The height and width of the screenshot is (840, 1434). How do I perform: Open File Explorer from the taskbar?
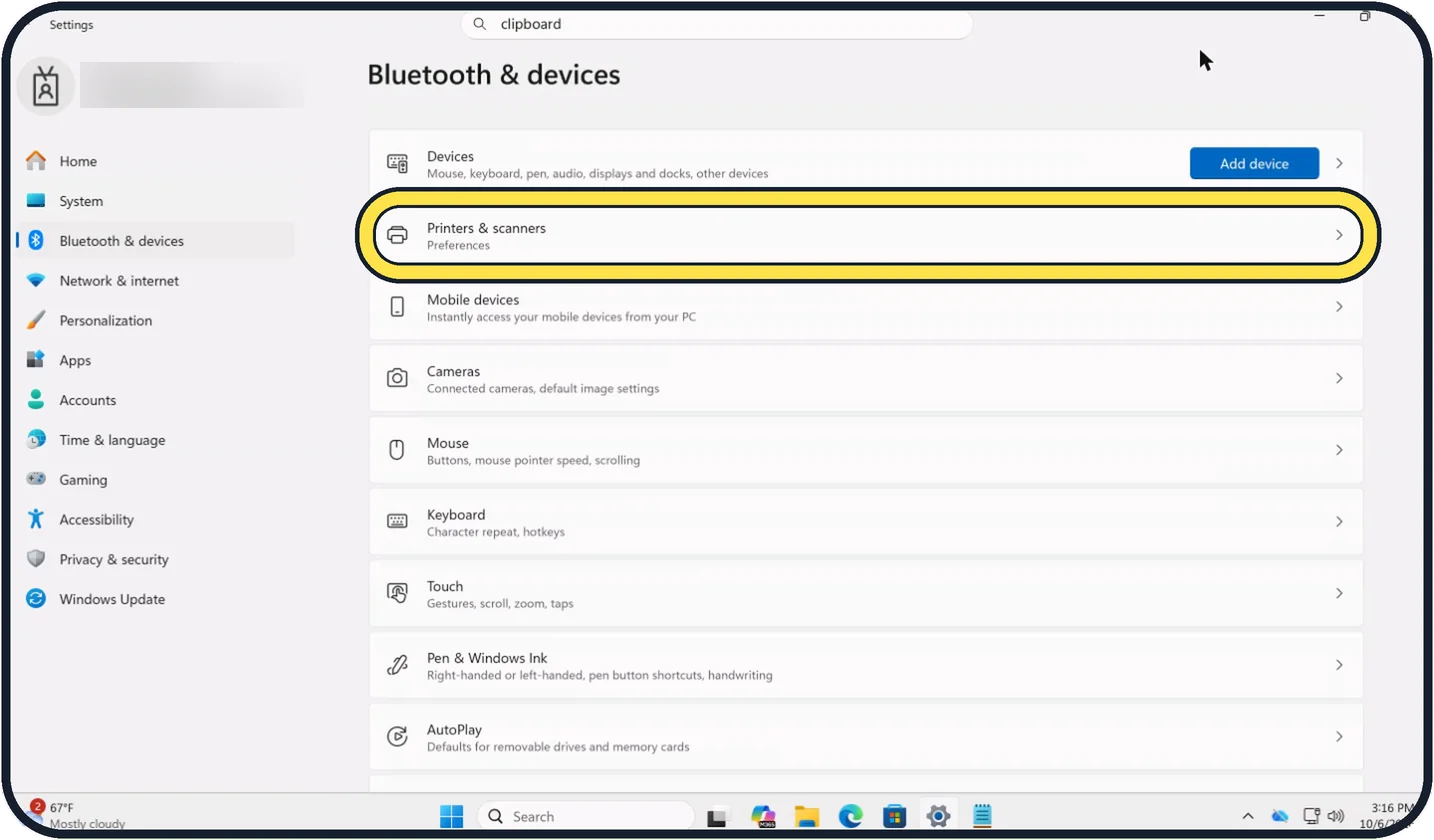[x=807, y=817]
